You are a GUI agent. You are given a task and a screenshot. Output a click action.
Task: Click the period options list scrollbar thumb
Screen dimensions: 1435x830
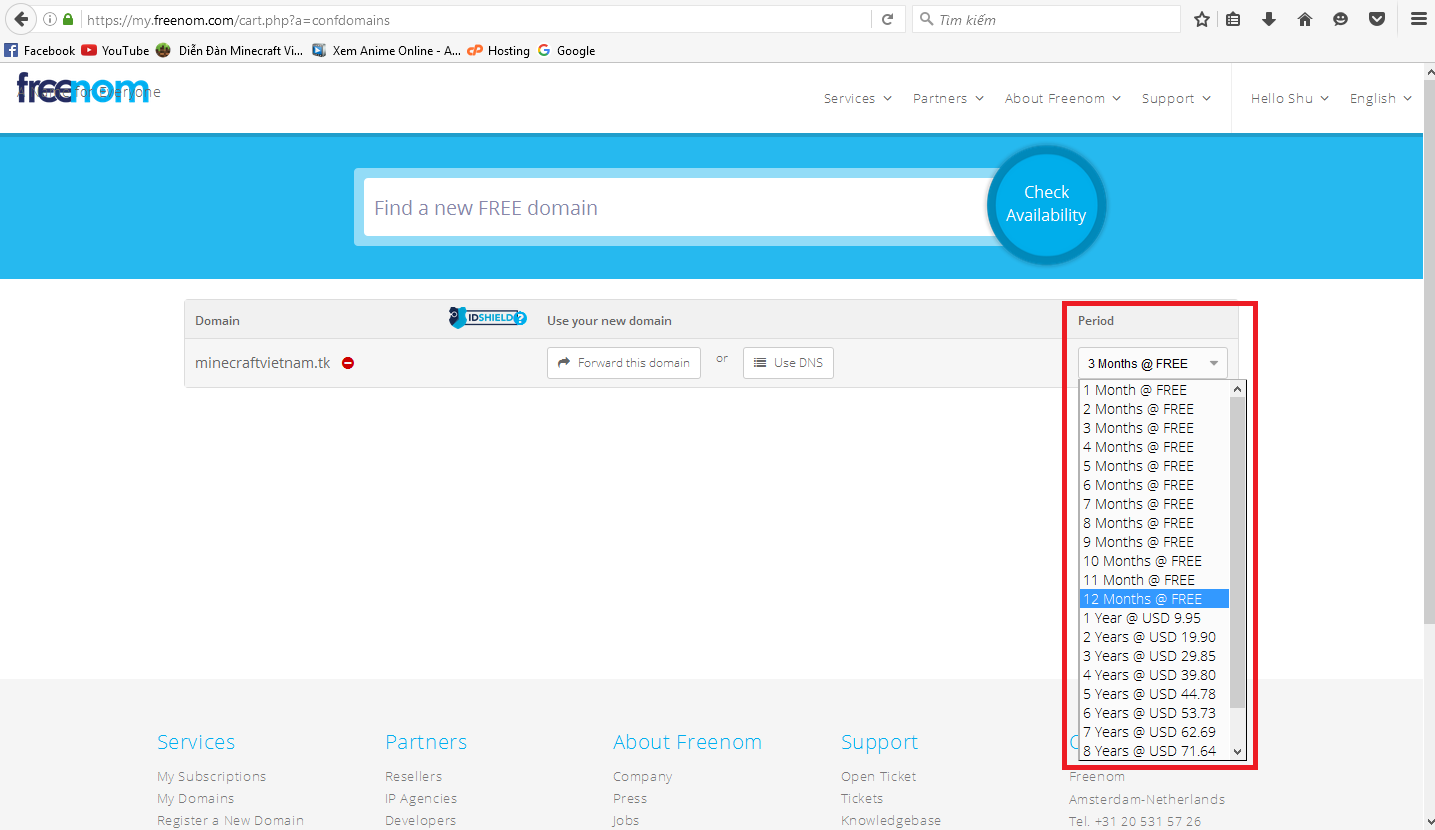(1238, 552)
